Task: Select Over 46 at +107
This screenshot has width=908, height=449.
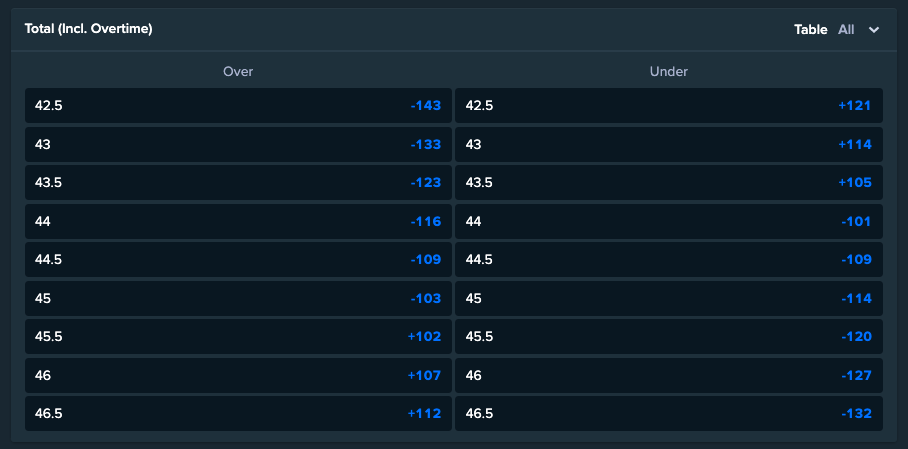Action: click(x=238, y=375)
